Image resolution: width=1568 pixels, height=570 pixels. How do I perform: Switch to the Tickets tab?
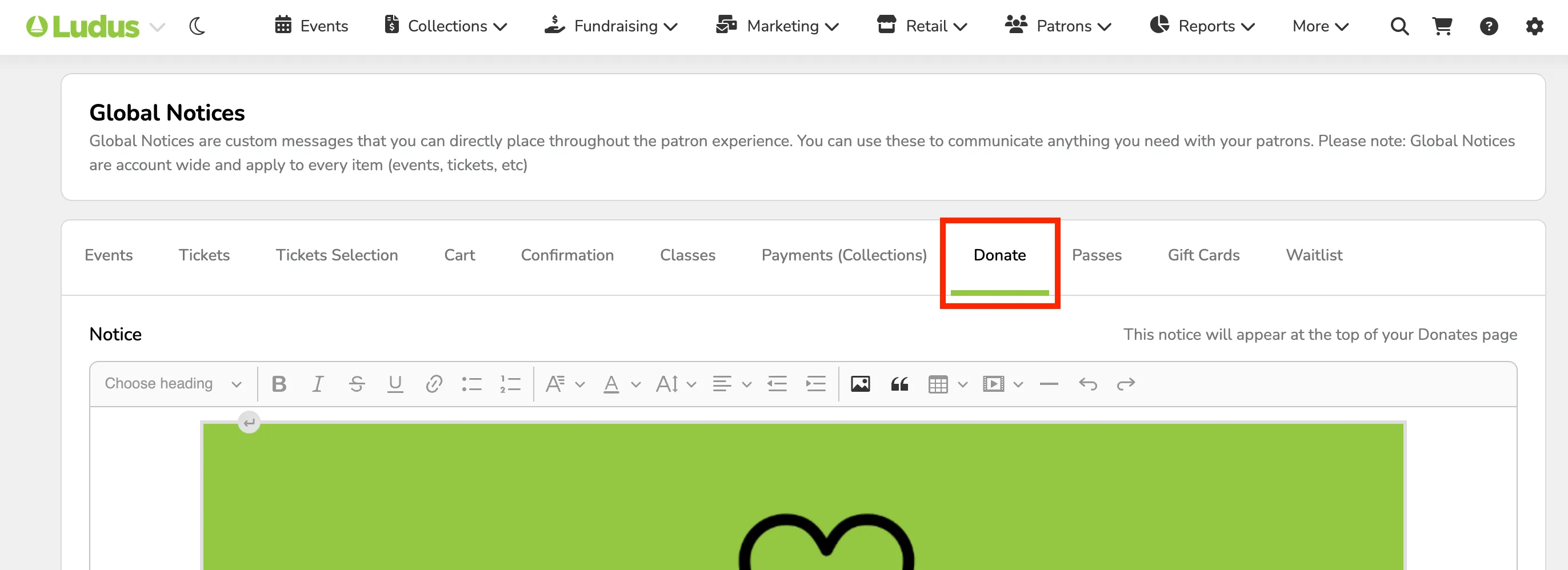204,255
